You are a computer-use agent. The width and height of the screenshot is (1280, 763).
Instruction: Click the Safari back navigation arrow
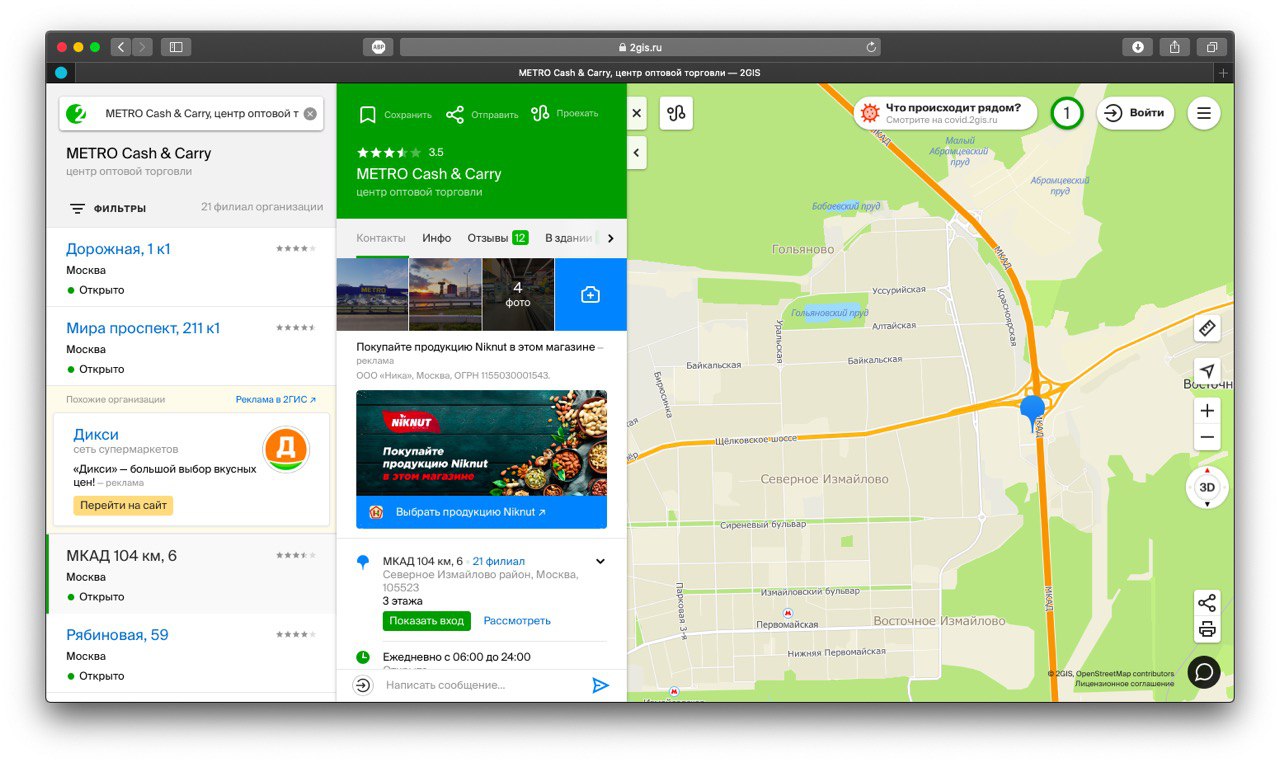[x=120, y=47]
